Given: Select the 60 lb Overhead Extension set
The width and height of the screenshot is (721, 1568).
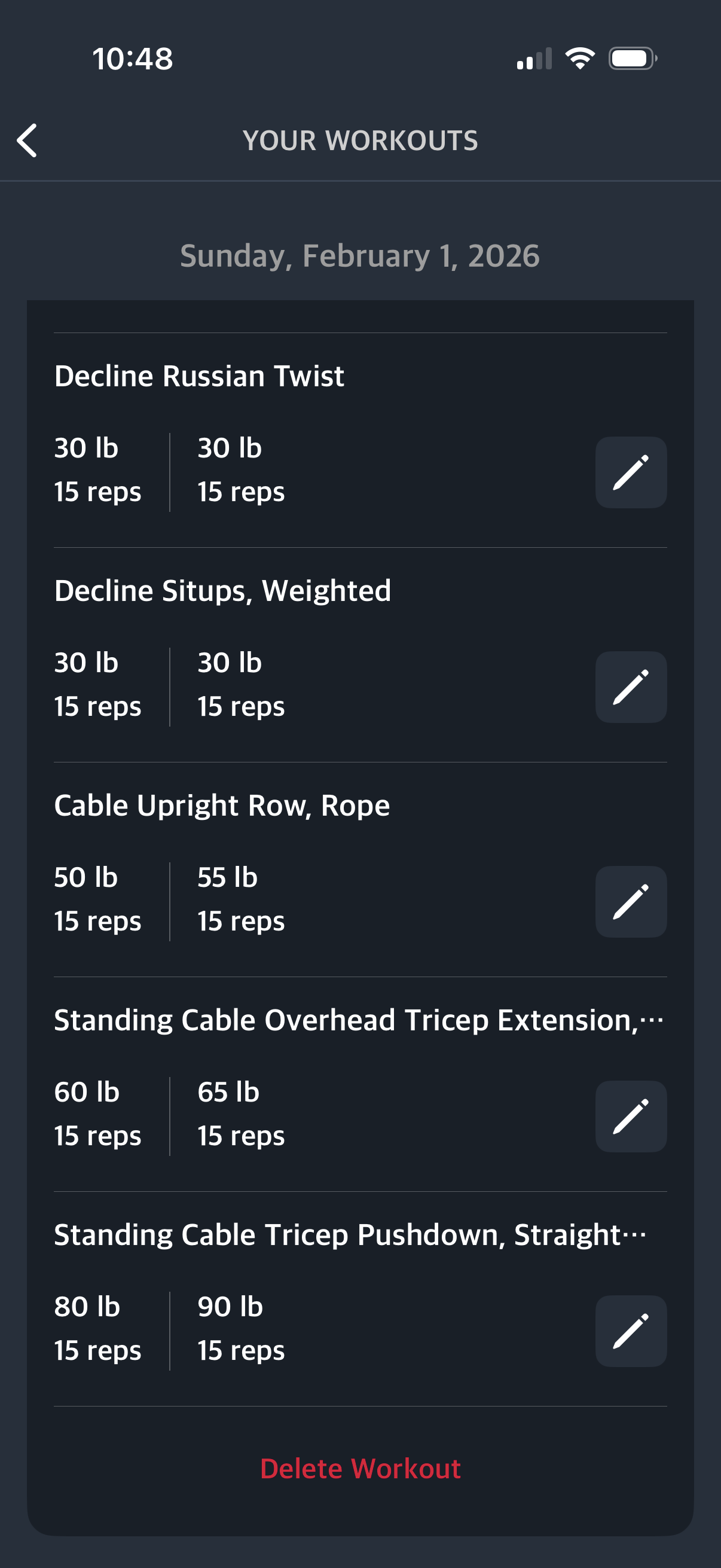Looking at the screenshot, I should [x=97, y=1114].
